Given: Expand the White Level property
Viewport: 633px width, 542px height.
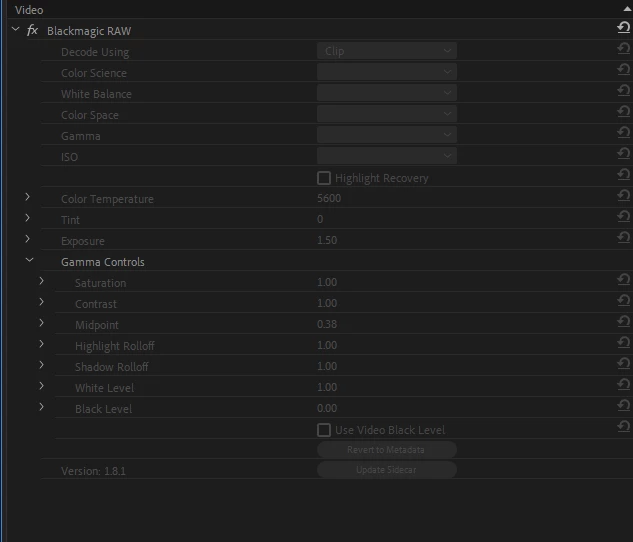Looking at the screenshot, I should tap(41, 385).
